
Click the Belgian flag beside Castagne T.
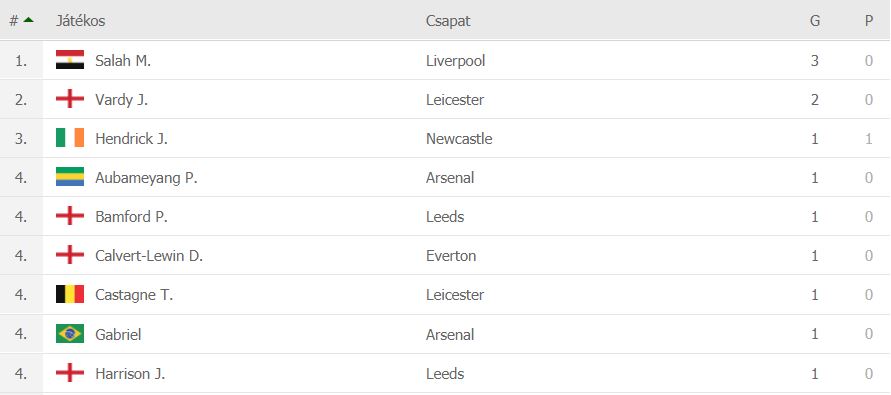tap(70, 294)
